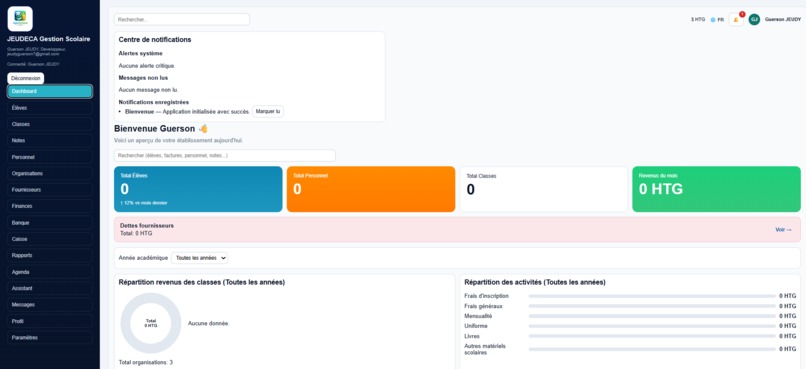Change currency via $ HTG selector
The width and height of the screenshot is (806, 369).
tap(698, 20)
